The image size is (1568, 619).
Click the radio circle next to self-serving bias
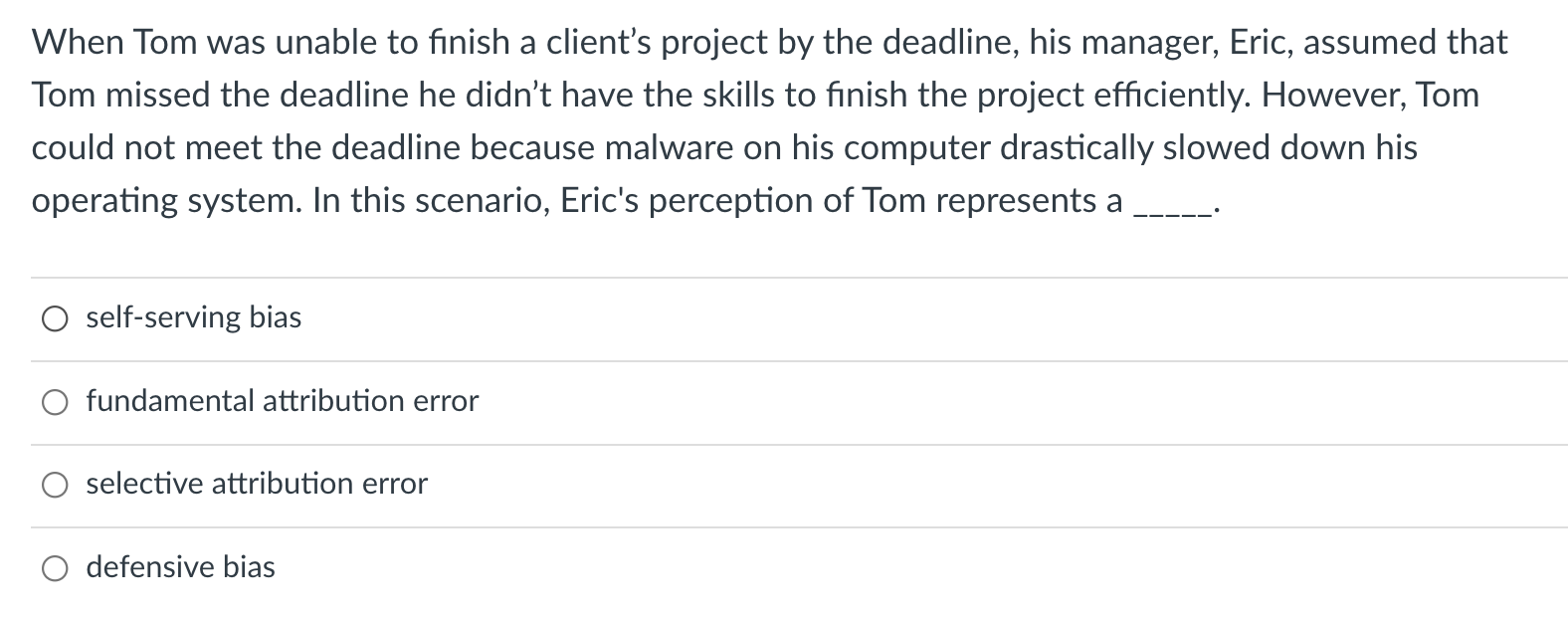[x=56, y=319]
